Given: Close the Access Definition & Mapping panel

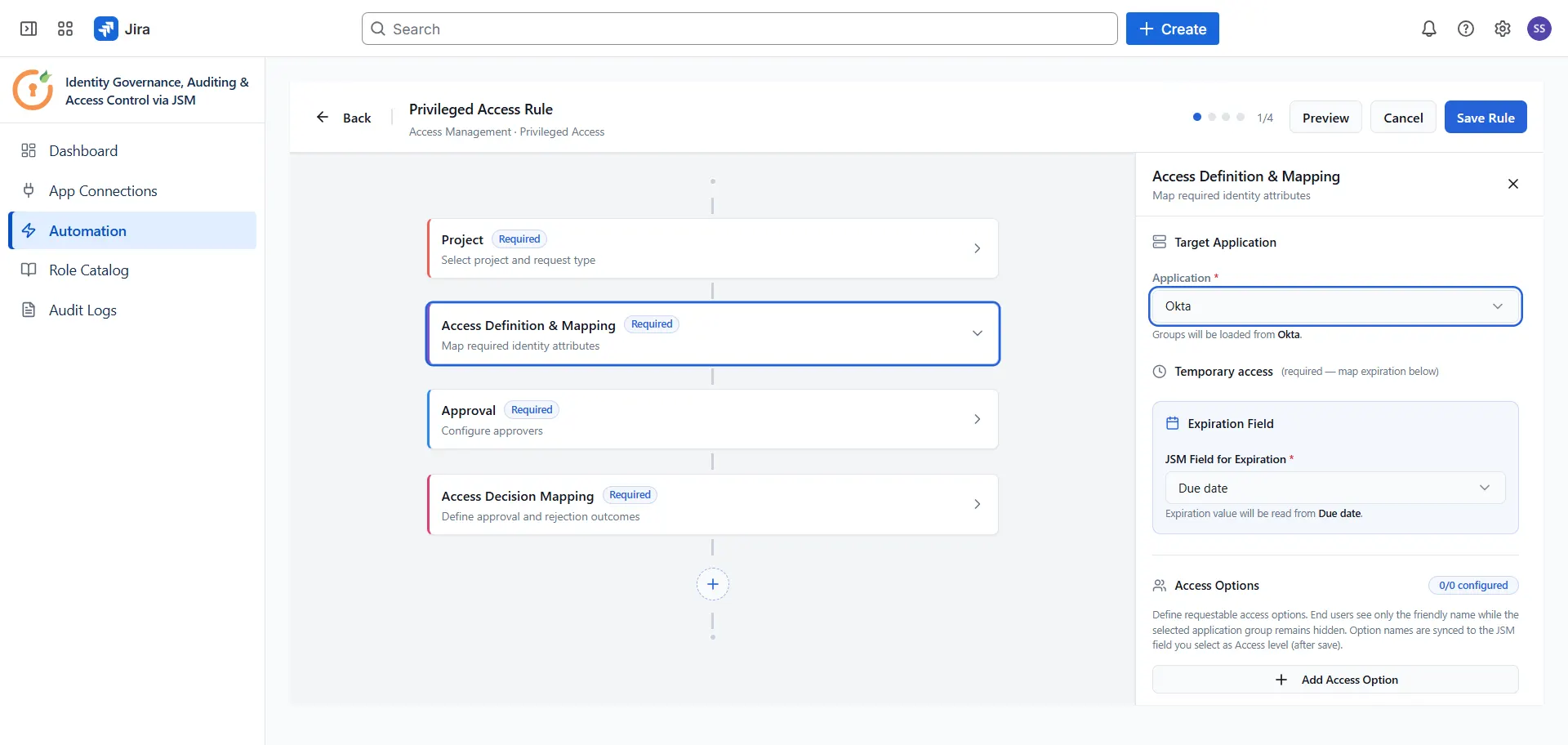Looking at the screenshot, I should click(x=1513, y=184).
